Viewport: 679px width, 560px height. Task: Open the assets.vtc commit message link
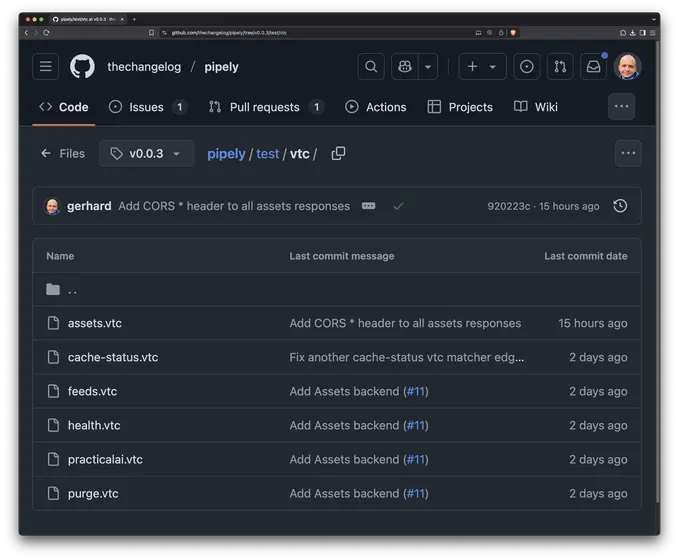click(x=405, y=323)
